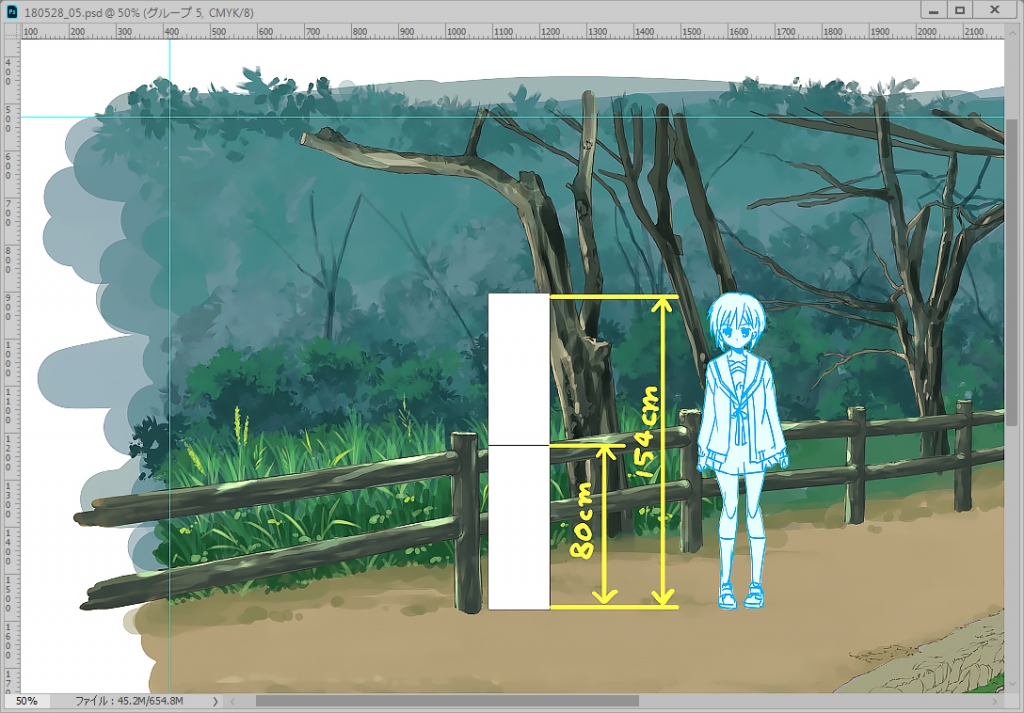
Task: Click the horizontal scrollbar right arrow
Action: coord(996,701)
